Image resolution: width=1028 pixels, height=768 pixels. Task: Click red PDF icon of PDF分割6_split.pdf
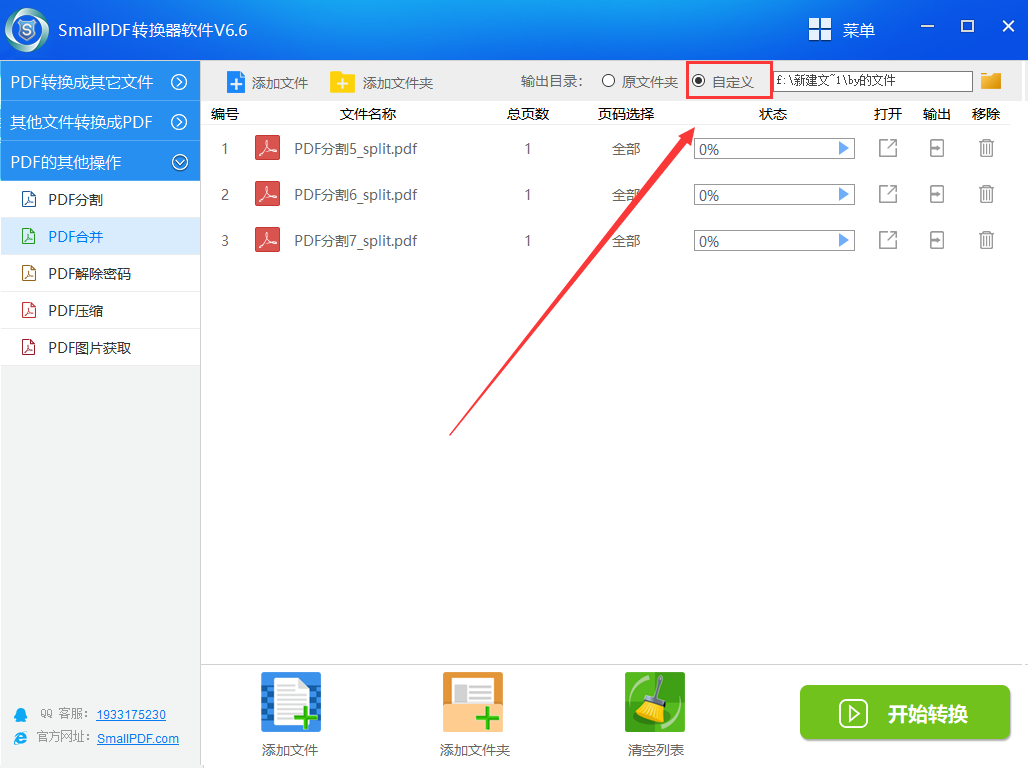click(267, 194)
